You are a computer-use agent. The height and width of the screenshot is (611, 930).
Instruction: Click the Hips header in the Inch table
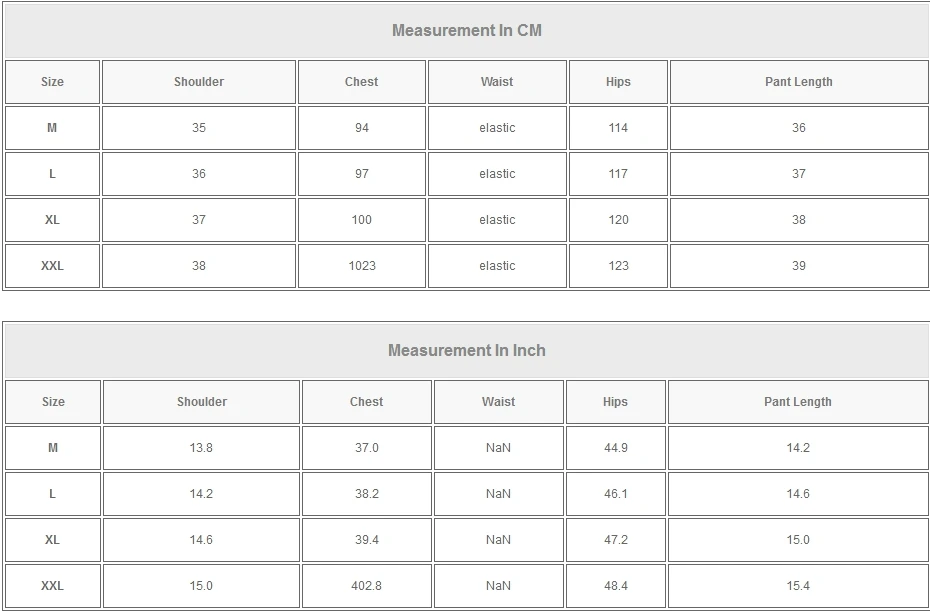coord(615,402)
